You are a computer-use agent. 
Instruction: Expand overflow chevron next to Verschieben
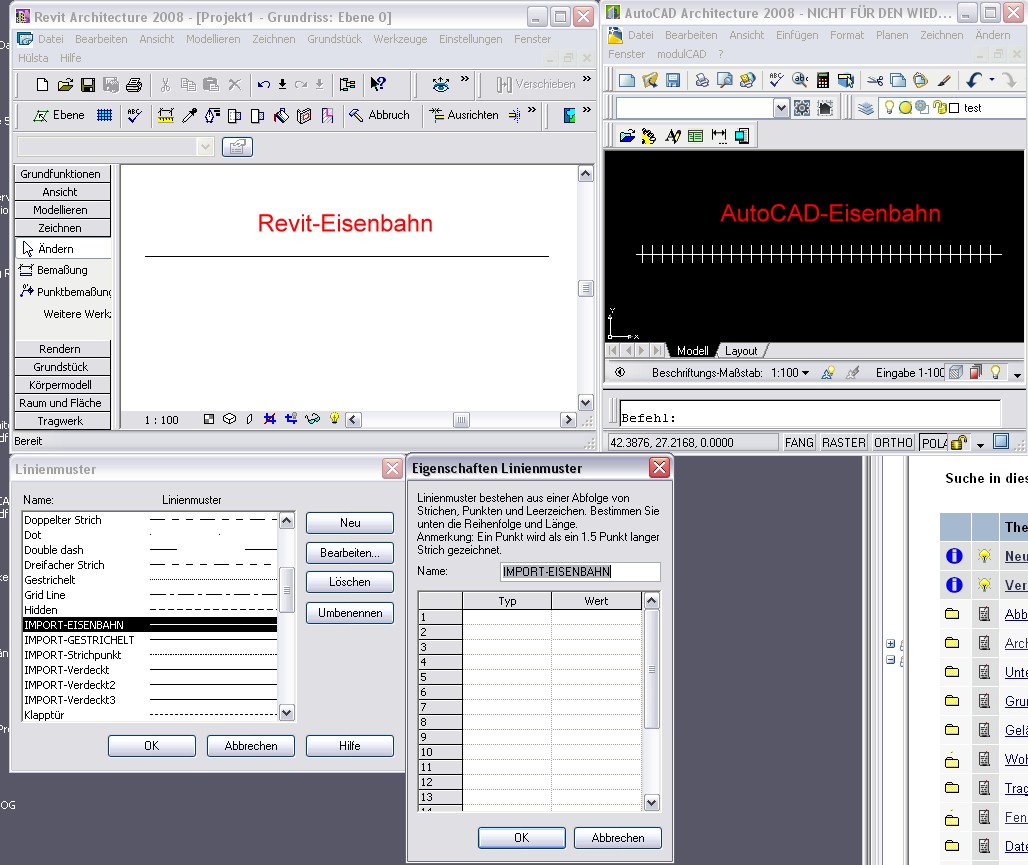(x=587, y=79)
